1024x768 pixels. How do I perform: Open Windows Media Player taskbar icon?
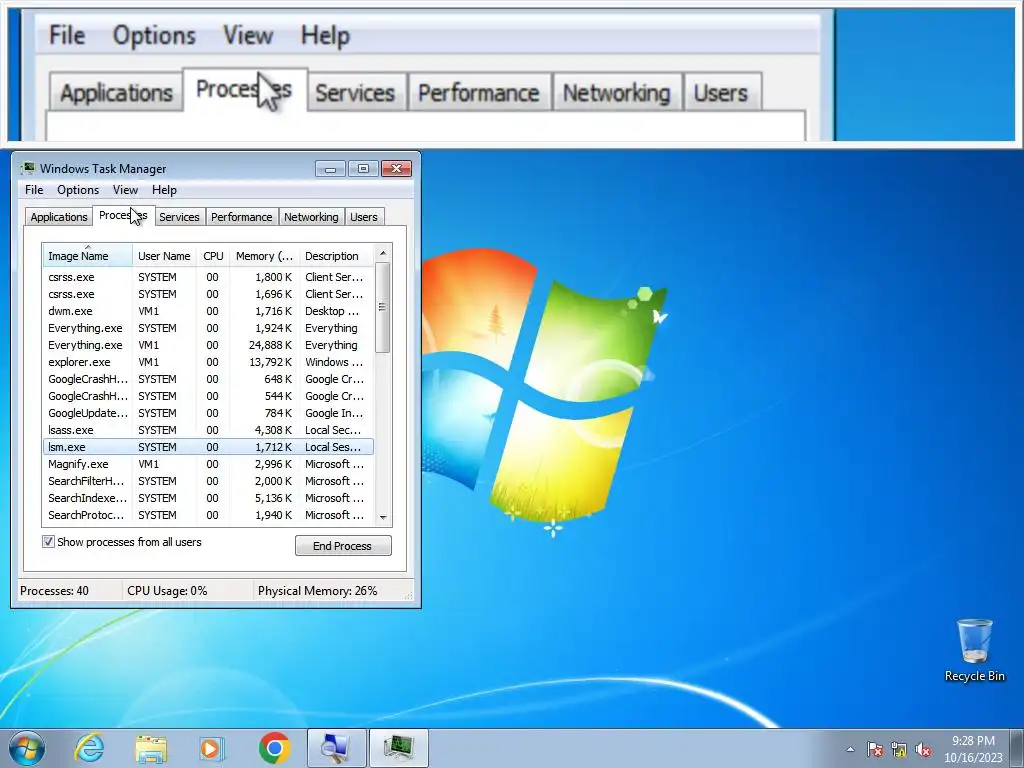click(x=212, y=748)
